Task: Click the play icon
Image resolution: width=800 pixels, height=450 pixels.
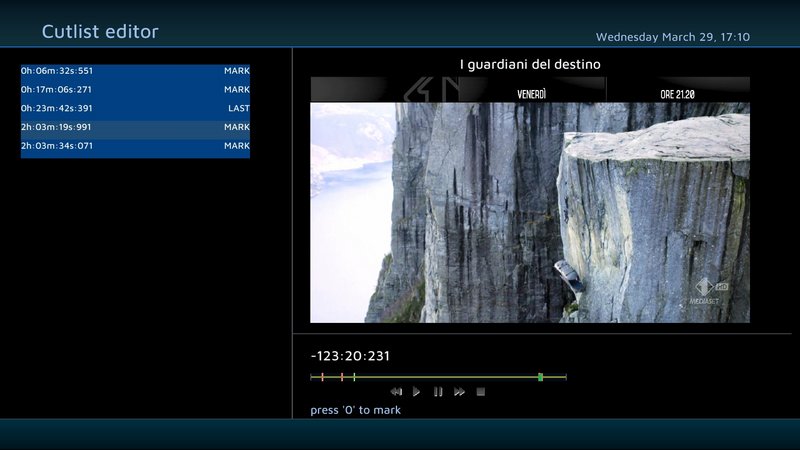Action: 416,392
